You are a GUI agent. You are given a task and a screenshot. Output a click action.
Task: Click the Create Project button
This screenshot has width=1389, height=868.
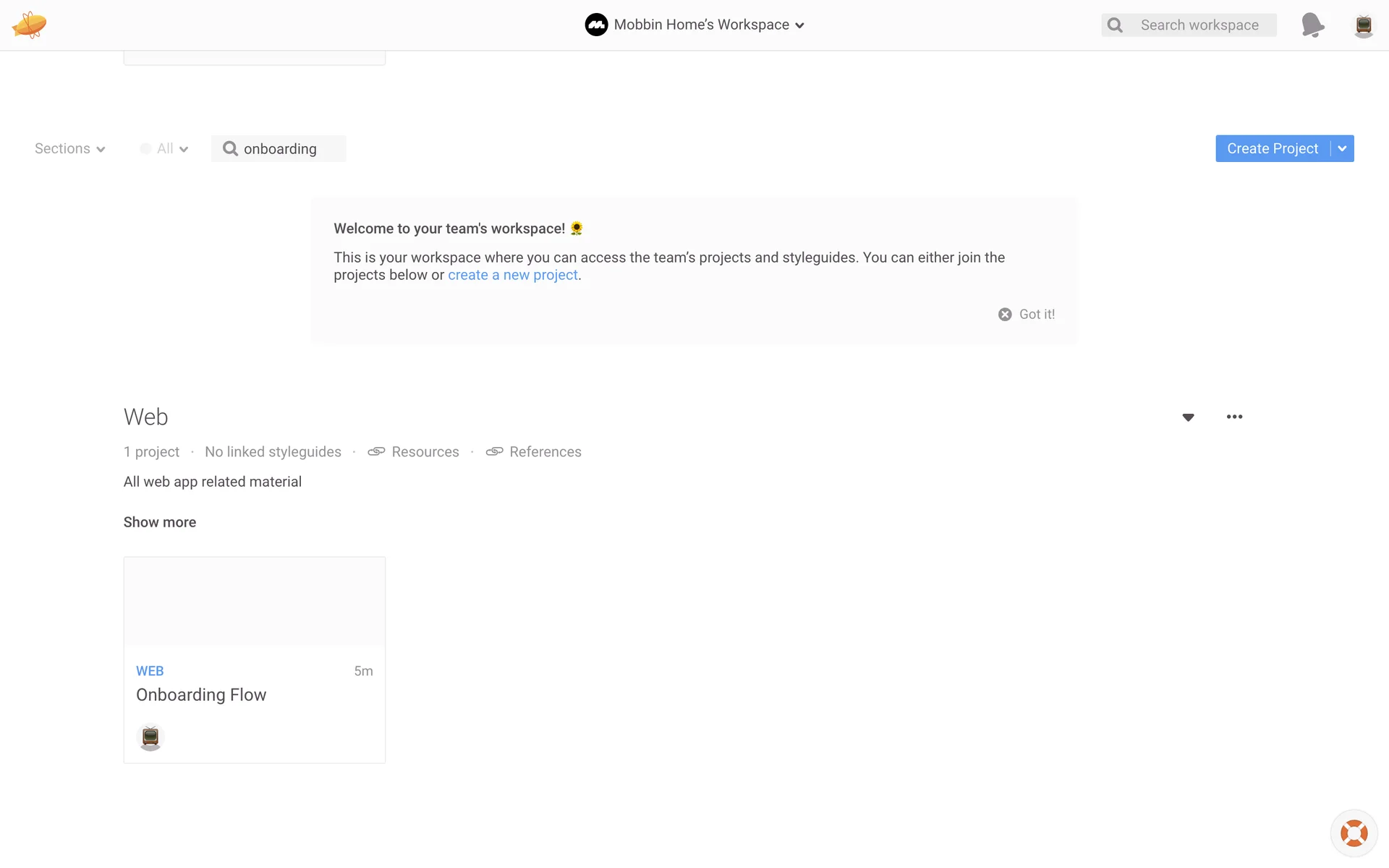[1272, 148]
